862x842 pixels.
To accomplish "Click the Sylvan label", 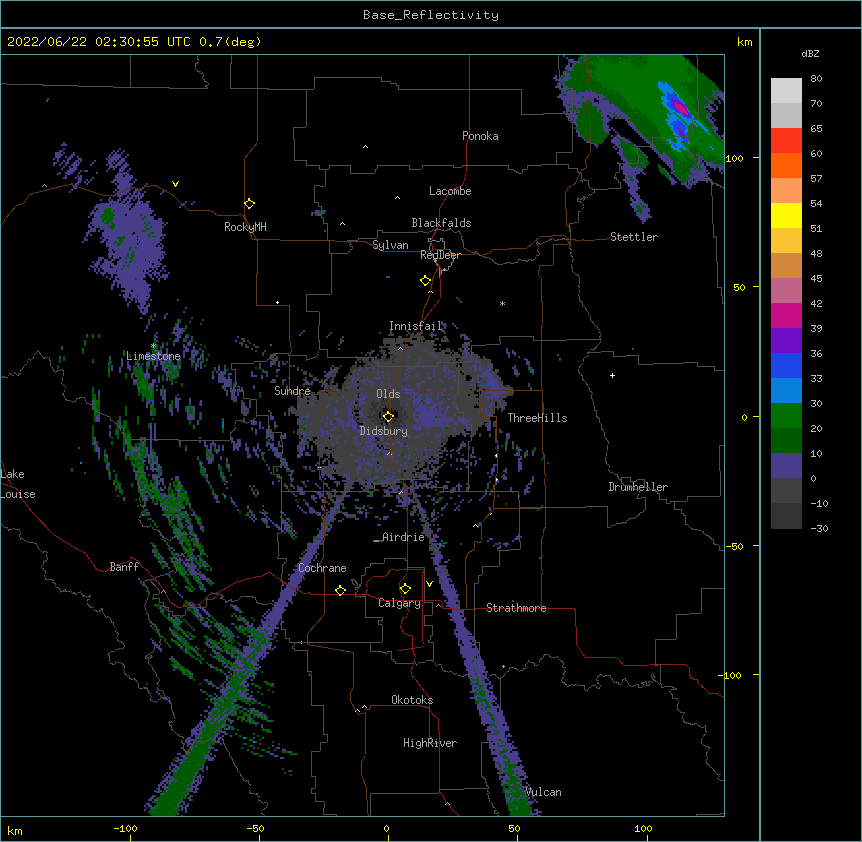I will (390, 245).
